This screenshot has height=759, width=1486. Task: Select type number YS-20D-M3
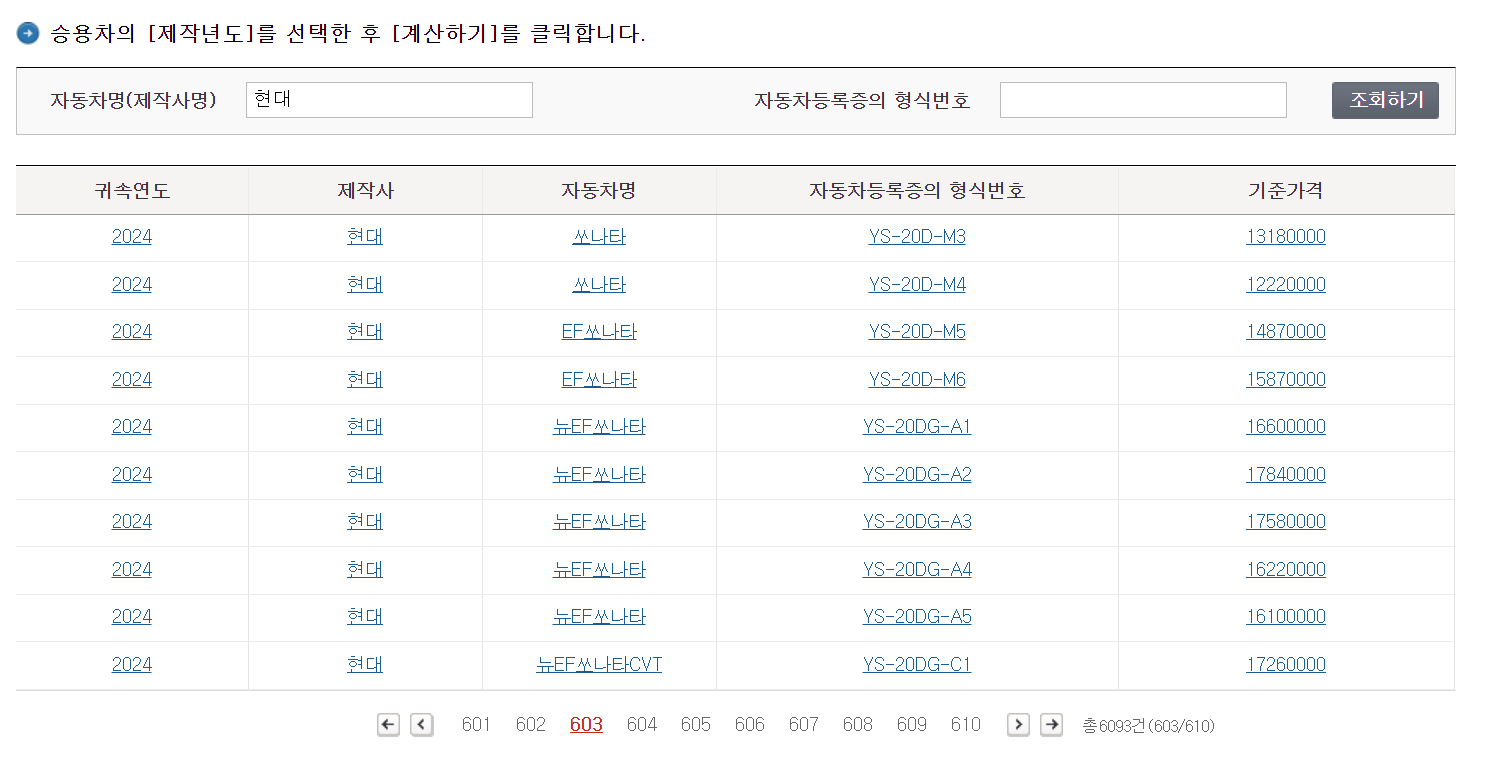(x=917, y=237)
